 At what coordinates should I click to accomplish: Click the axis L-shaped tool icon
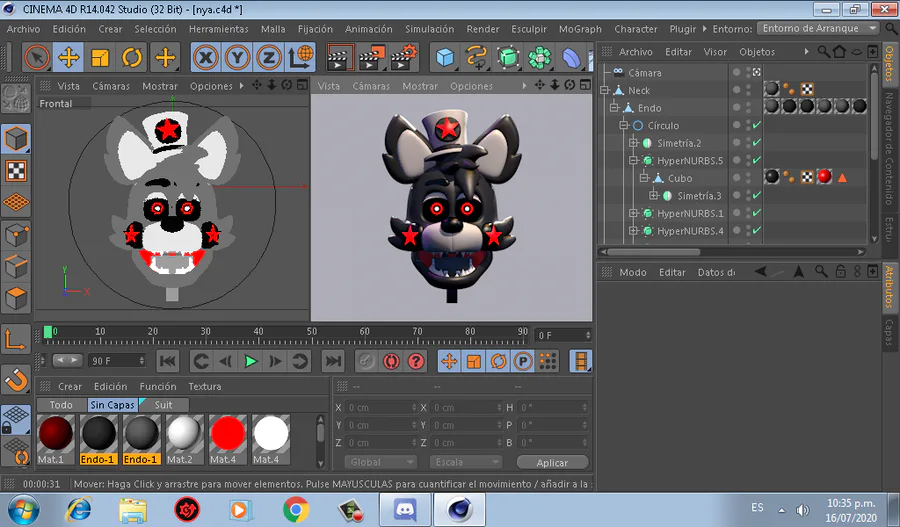[16, 339]
